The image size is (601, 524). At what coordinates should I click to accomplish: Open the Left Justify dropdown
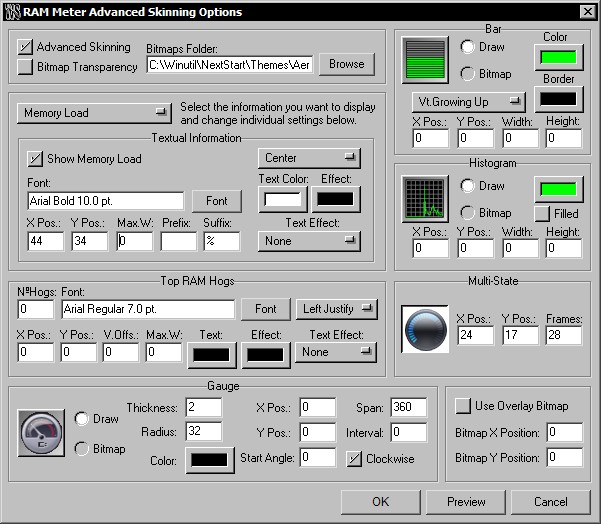pos(337,309)
